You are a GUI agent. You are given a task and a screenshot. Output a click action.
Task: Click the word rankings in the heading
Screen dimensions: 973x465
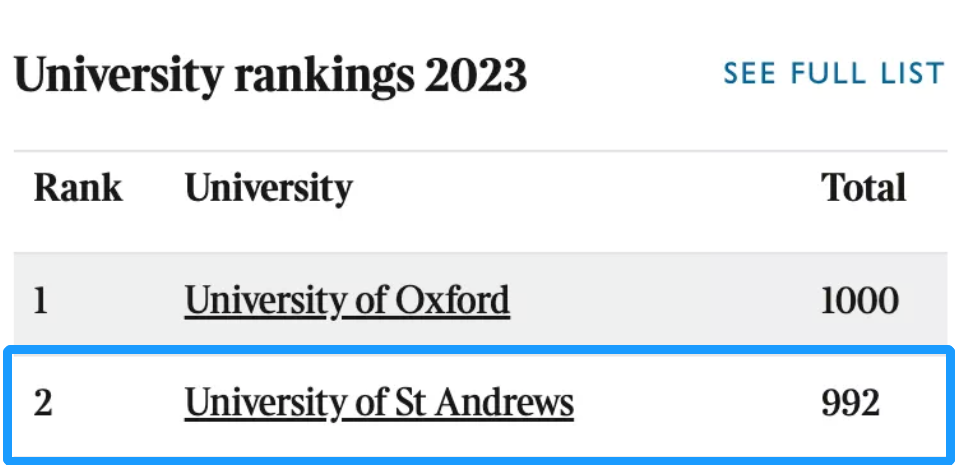[323, 77]
